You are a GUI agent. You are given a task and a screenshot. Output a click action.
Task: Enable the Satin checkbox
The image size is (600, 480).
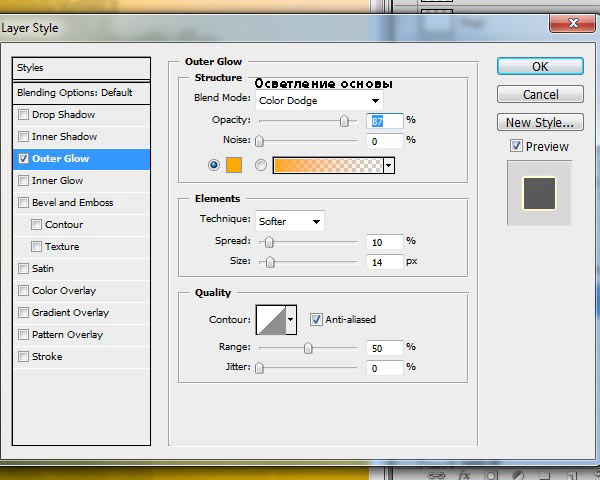[x=23, y=268]
